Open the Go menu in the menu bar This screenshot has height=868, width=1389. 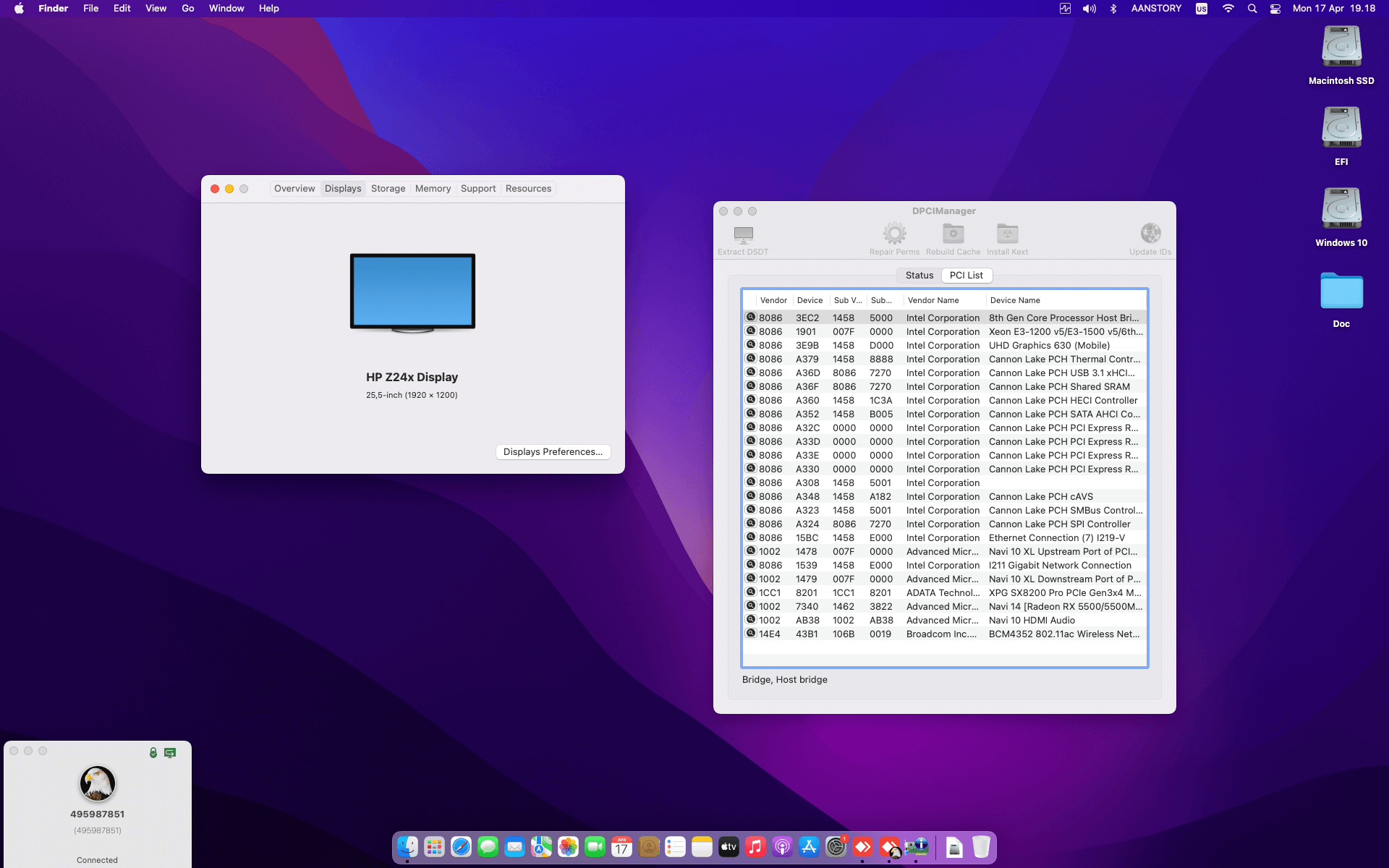pyautogui.click(x=187, y=8)
